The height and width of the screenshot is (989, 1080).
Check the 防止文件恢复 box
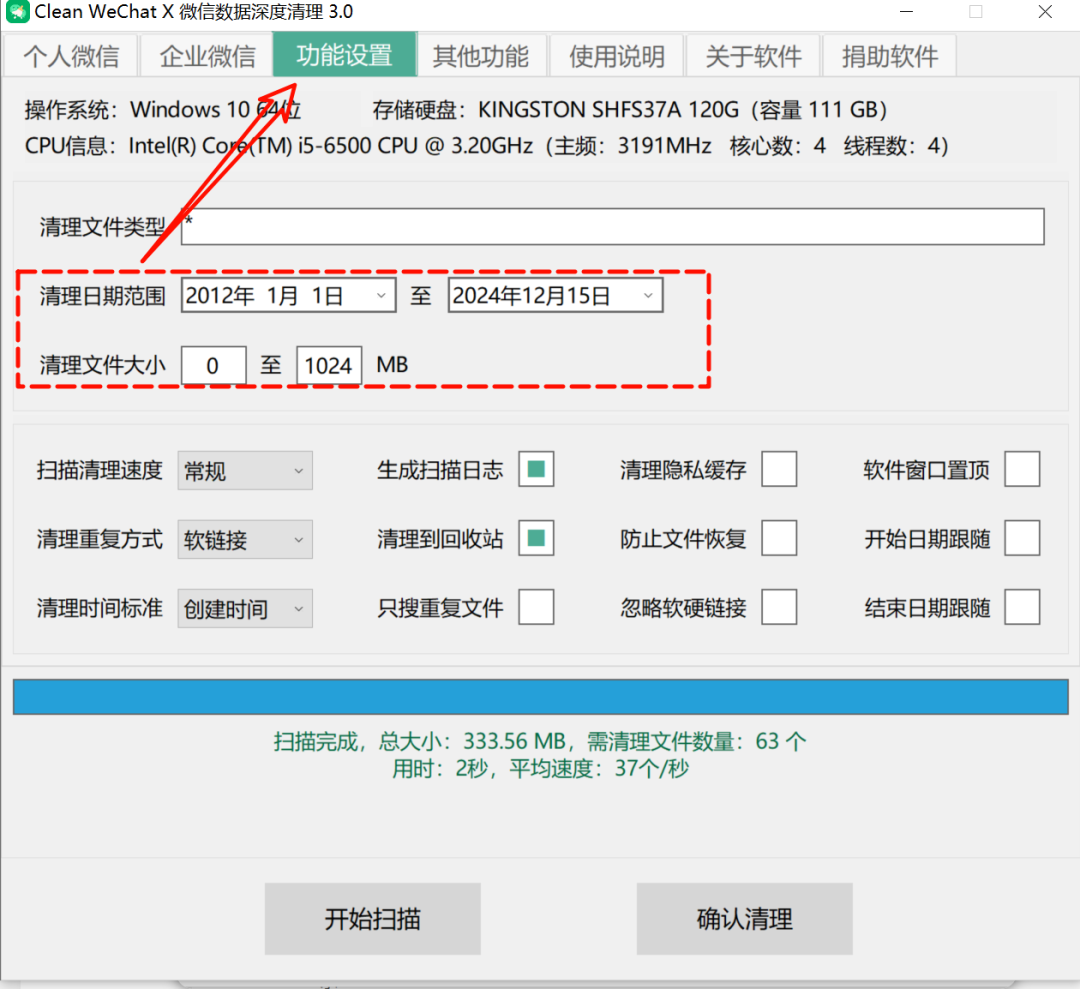tap(779, 538)
